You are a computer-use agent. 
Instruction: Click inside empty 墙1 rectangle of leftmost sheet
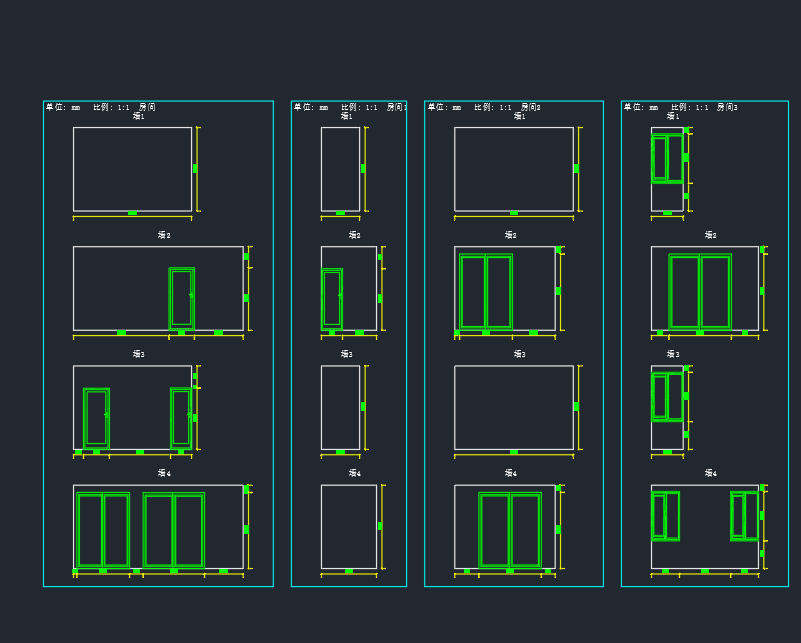(x=132, y=169)
